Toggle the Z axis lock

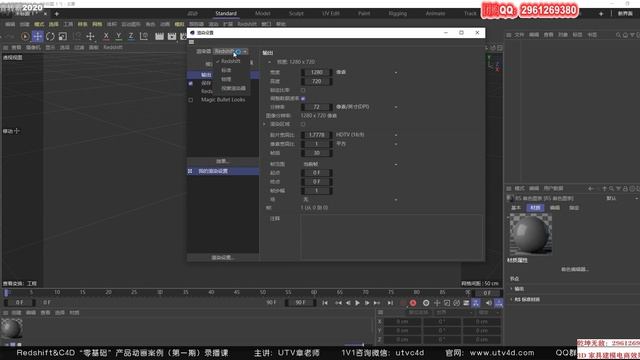tap(131, 36)
